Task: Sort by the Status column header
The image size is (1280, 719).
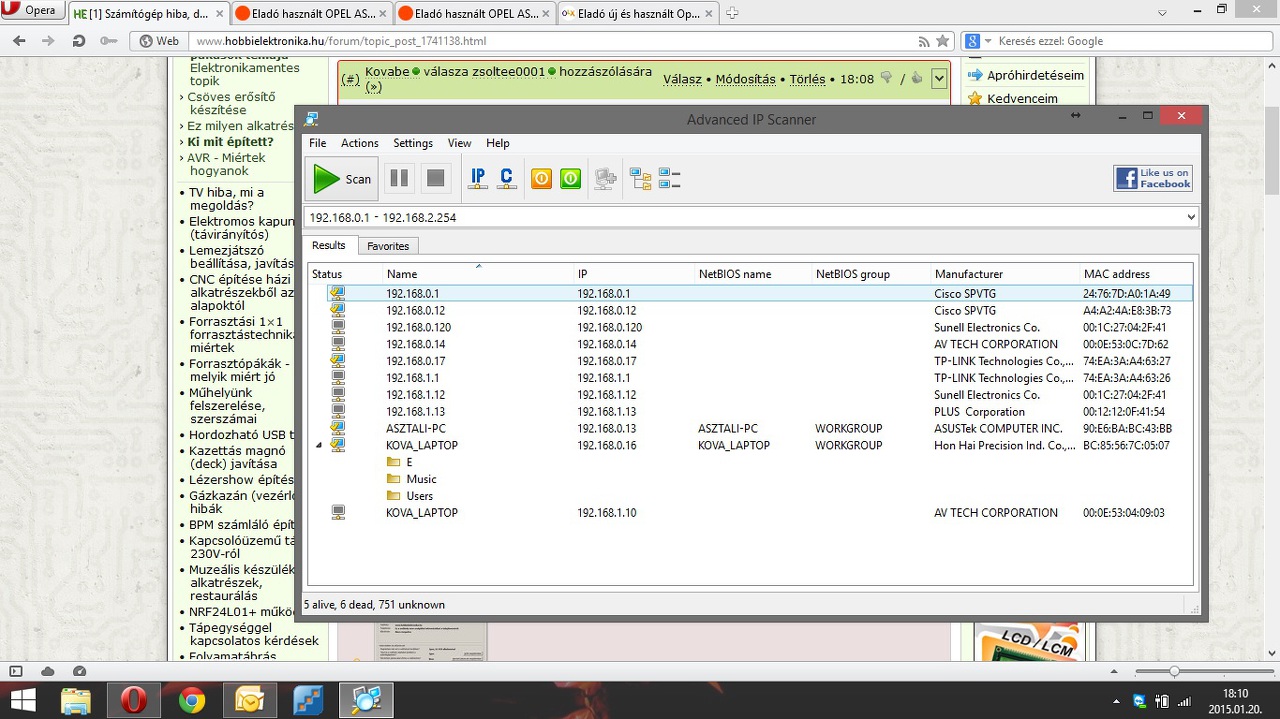Action: pyautogui.click(x=345, y=274)
